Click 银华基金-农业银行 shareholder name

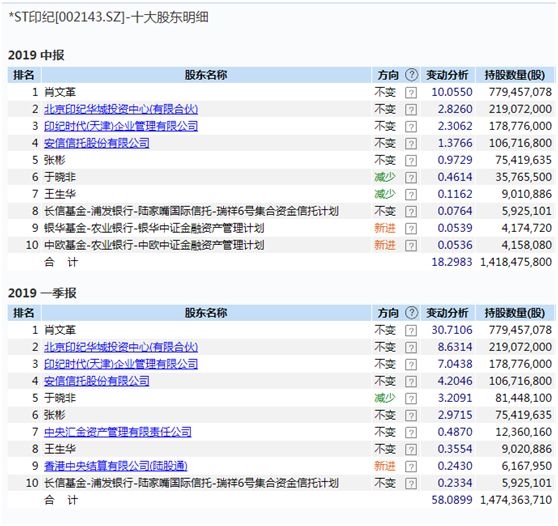coord(154,228)
